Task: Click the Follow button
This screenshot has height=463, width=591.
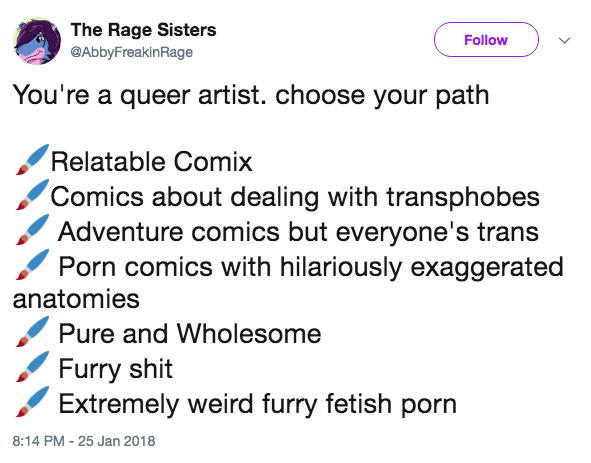Action: click(x=486, y=40)
